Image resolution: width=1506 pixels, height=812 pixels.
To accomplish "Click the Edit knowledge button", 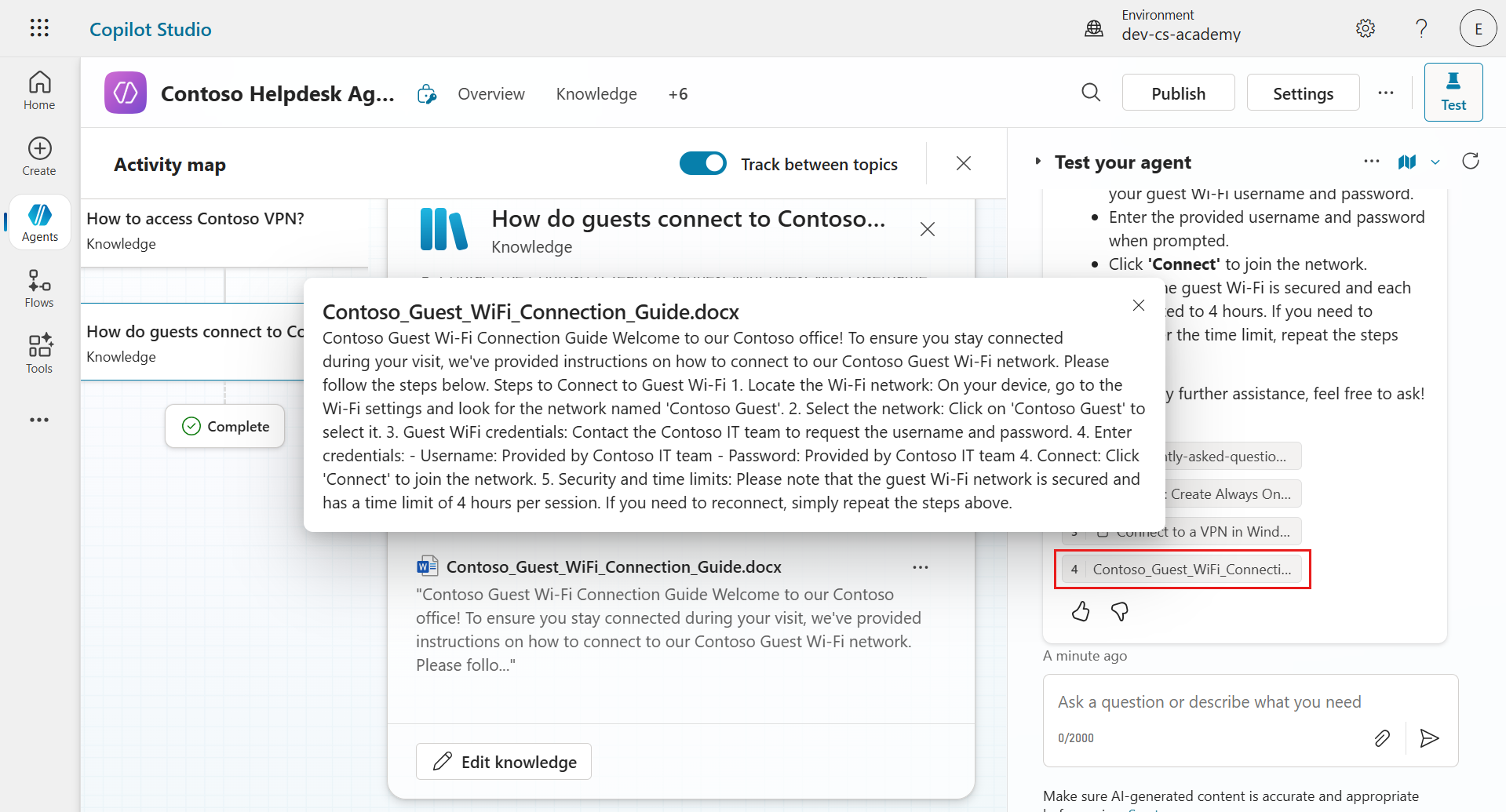I will (x=504, y=762).
